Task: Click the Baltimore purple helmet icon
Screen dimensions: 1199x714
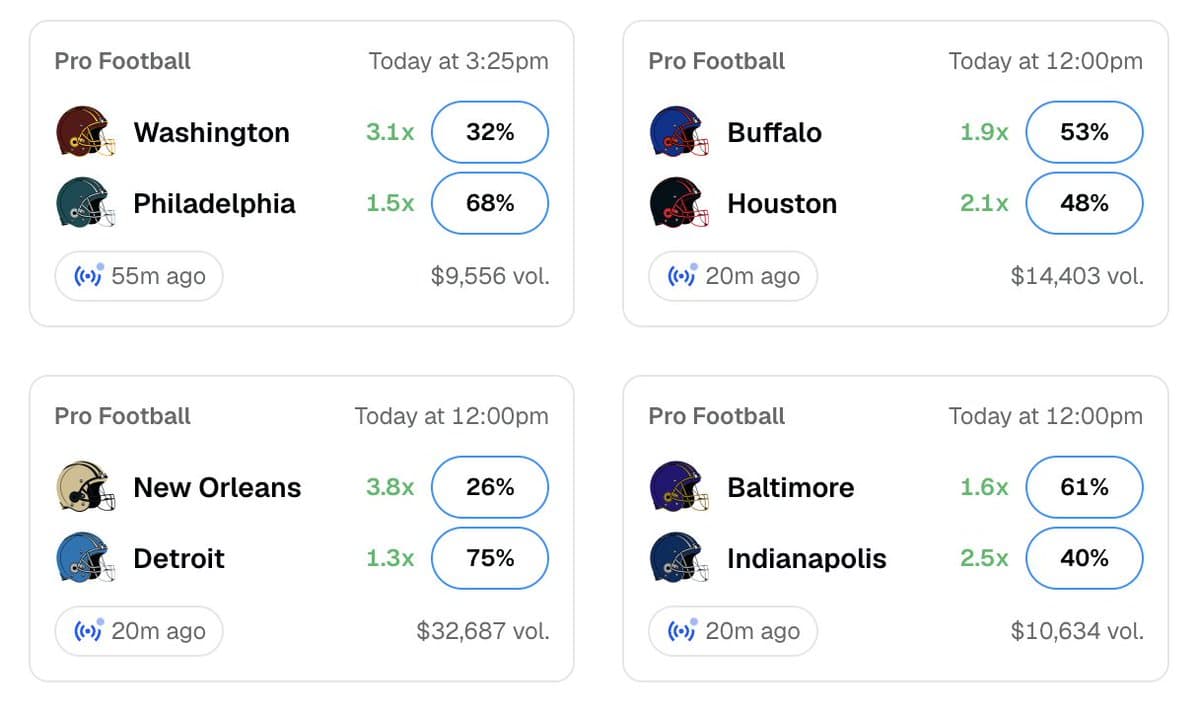Action: [680, 487]
